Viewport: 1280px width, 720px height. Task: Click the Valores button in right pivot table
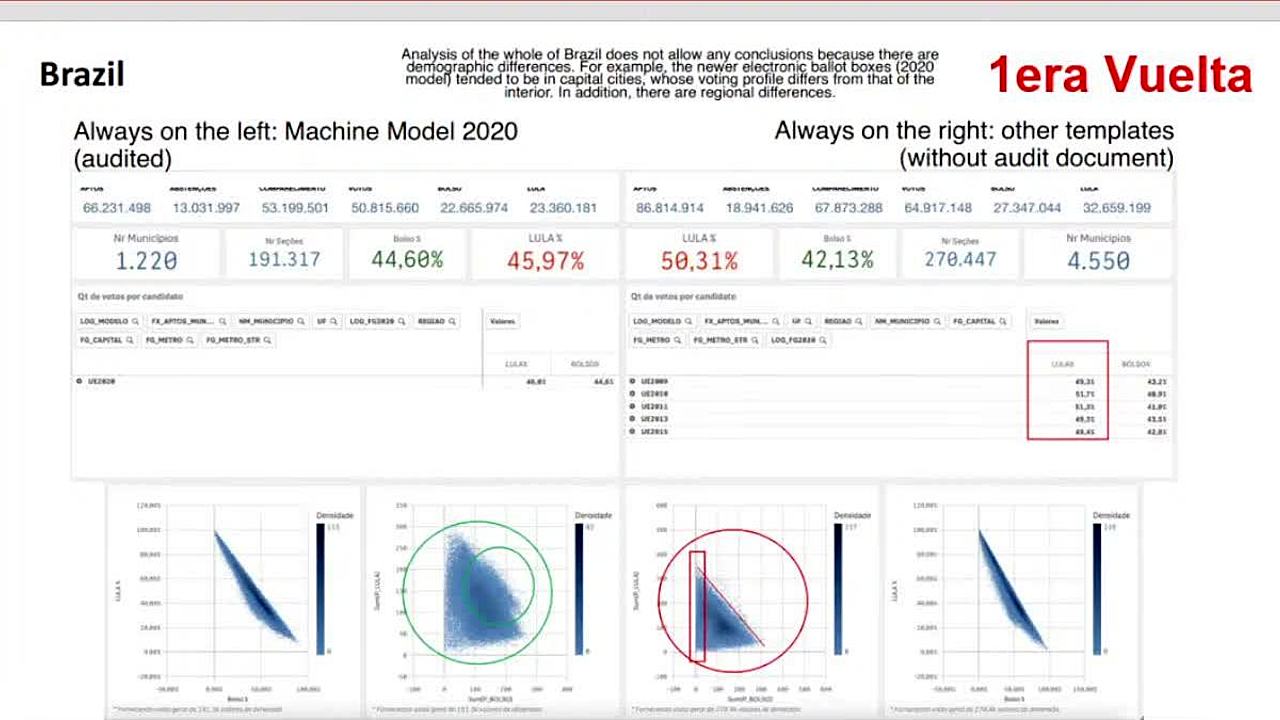[x=1046, y=322]
